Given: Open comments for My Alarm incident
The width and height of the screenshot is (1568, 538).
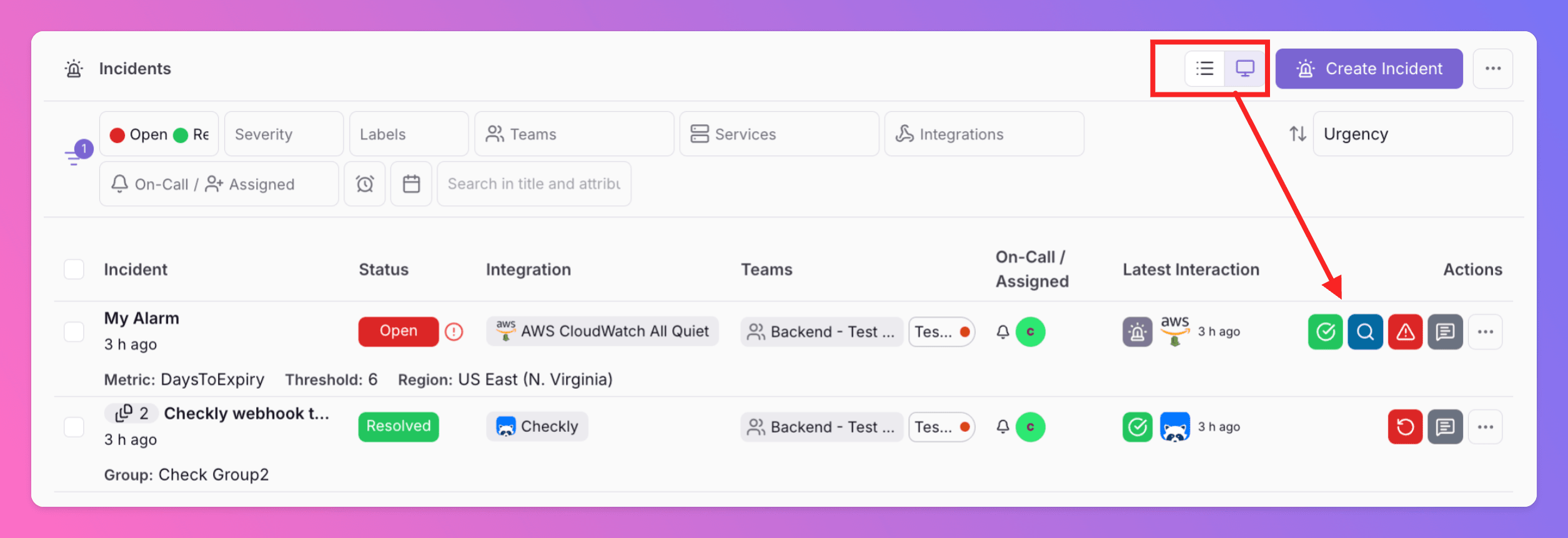Looking at the screenshot, I should pos(1444,331).
